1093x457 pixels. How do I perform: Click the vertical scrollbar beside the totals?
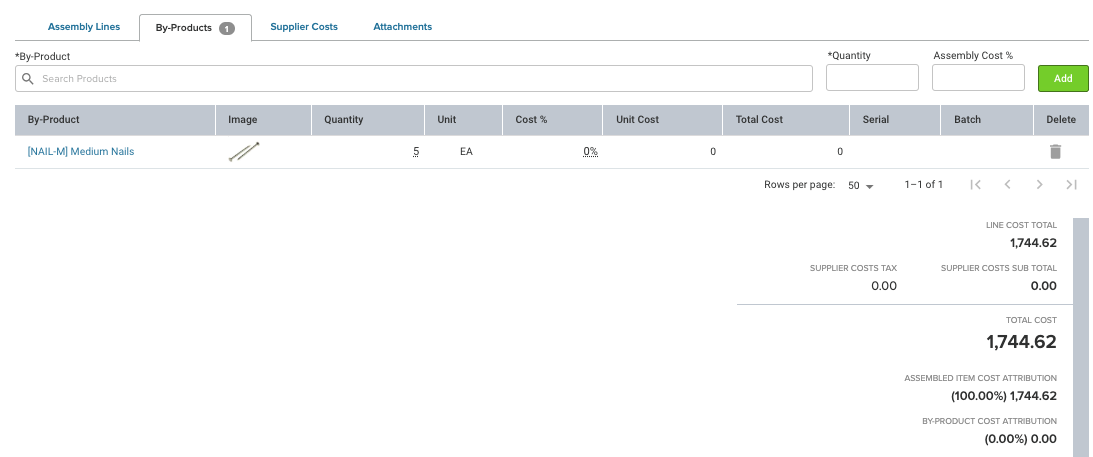click(x=1080, y=337)
